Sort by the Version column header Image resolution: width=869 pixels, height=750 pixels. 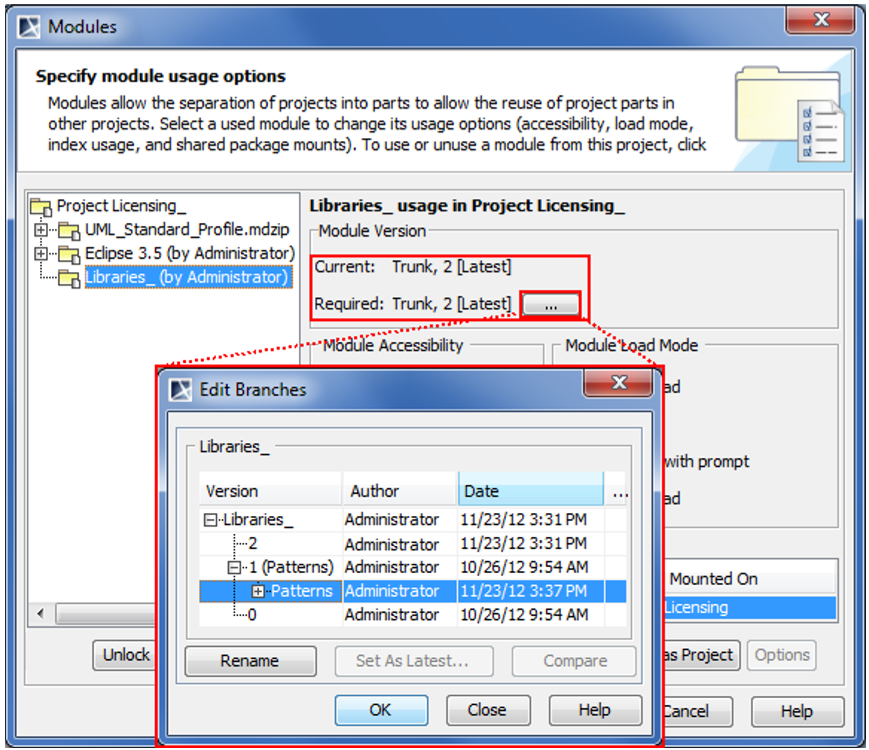(x=270, y=491)
